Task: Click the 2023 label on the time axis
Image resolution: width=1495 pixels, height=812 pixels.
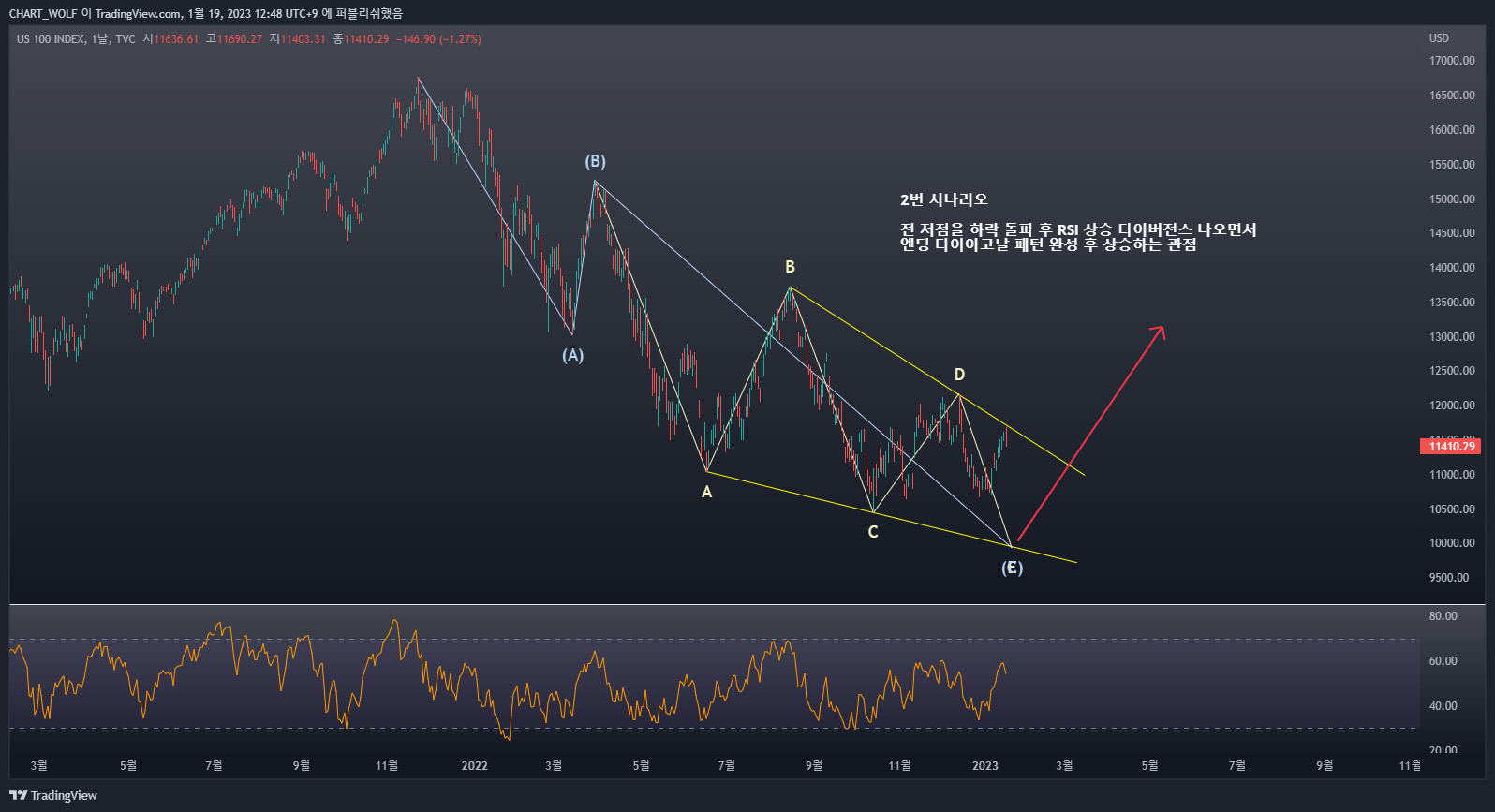Action: pos(985,766)
